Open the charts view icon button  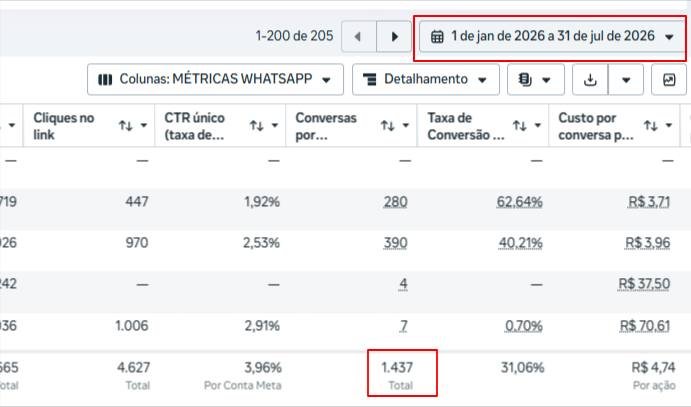click(669, 80)
